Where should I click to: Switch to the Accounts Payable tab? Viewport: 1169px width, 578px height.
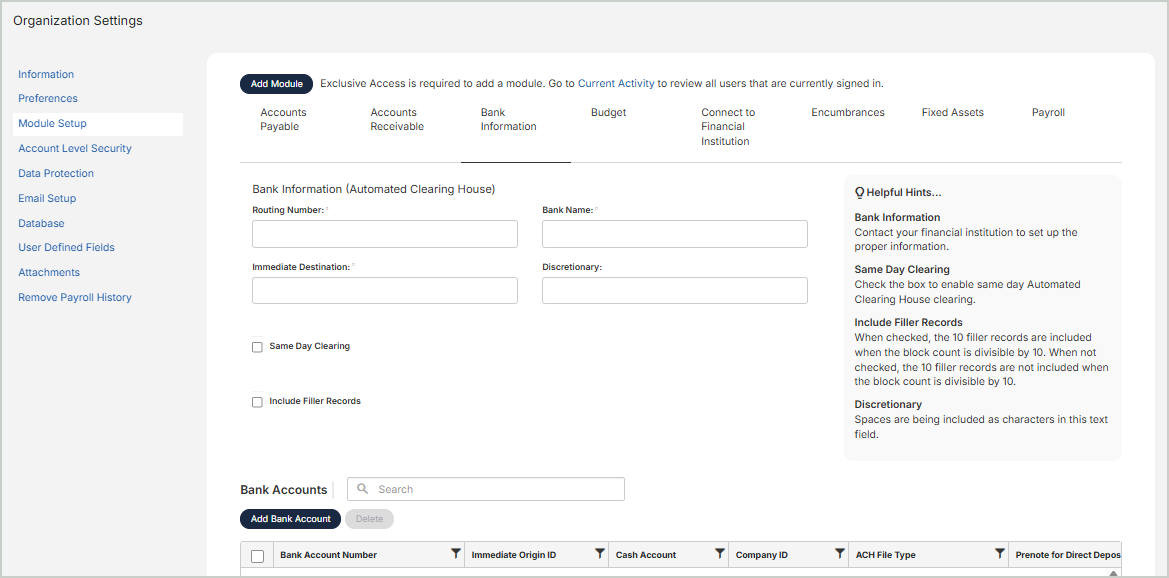(x=283, y=120)
